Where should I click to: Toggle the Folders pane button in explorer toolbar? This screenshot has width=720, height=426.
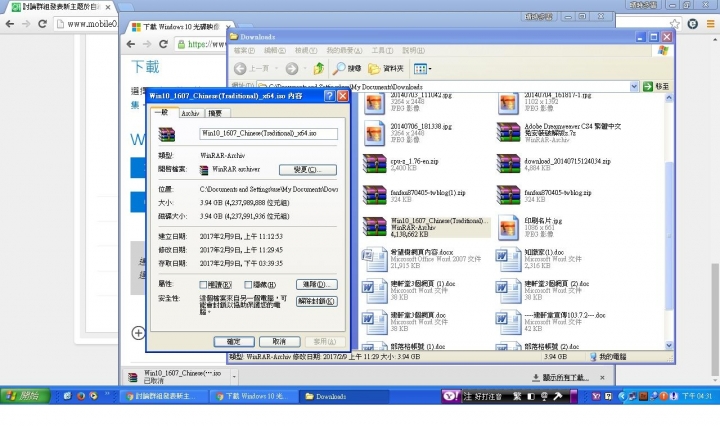(x=386, y=69)
